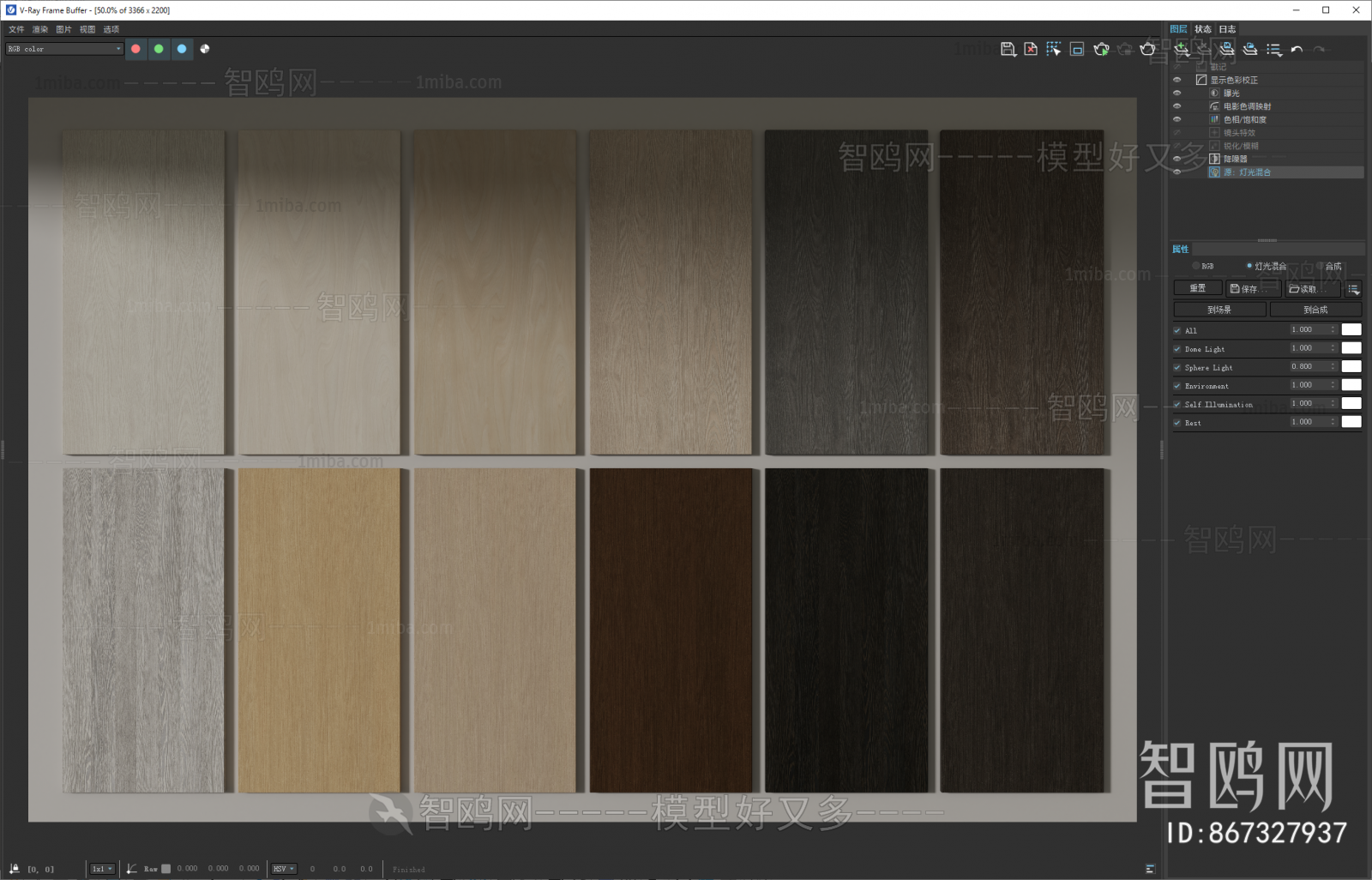Toggle the red channel button
1372x880 pixels.
tap(135, 49)
